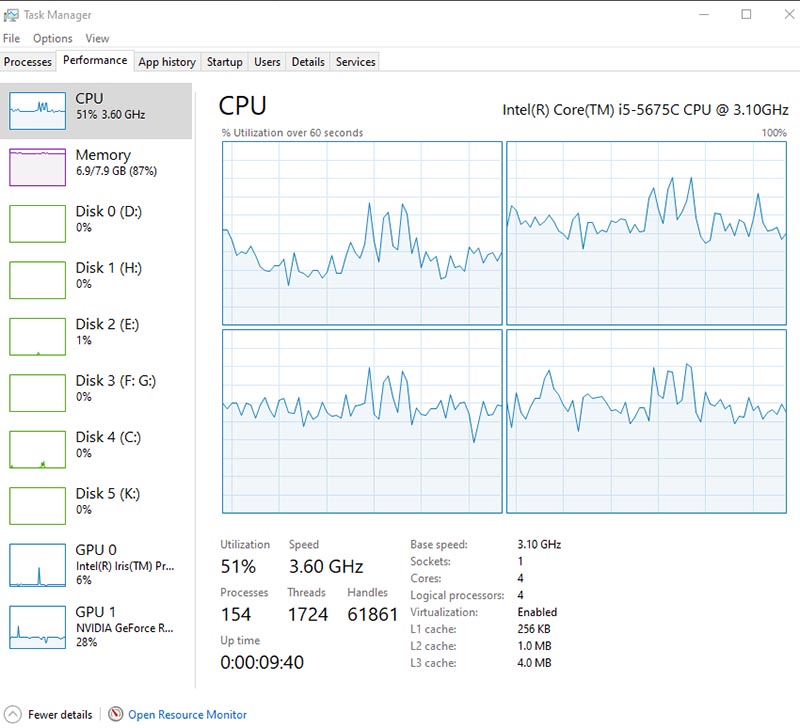
Task: Click the top-left CPU core graph
Action: point(362,233)
